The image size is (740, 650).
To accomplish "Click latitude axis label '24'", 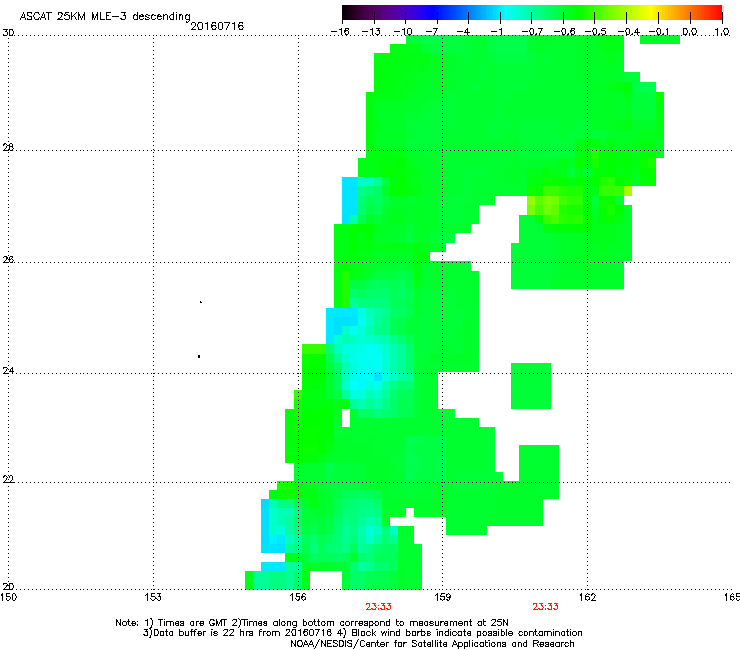I will (x=8, y=371).
